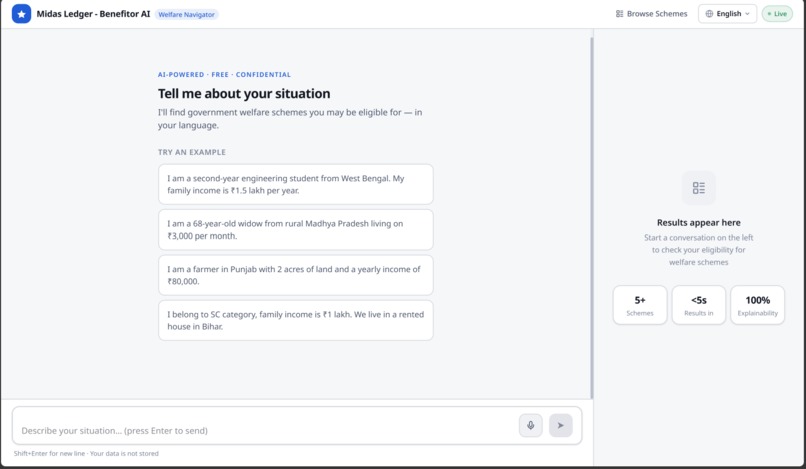Image resolution: width=806 pixels, height=469 pixels.
Task: Click the Results appear here heading
Action: 699,223
